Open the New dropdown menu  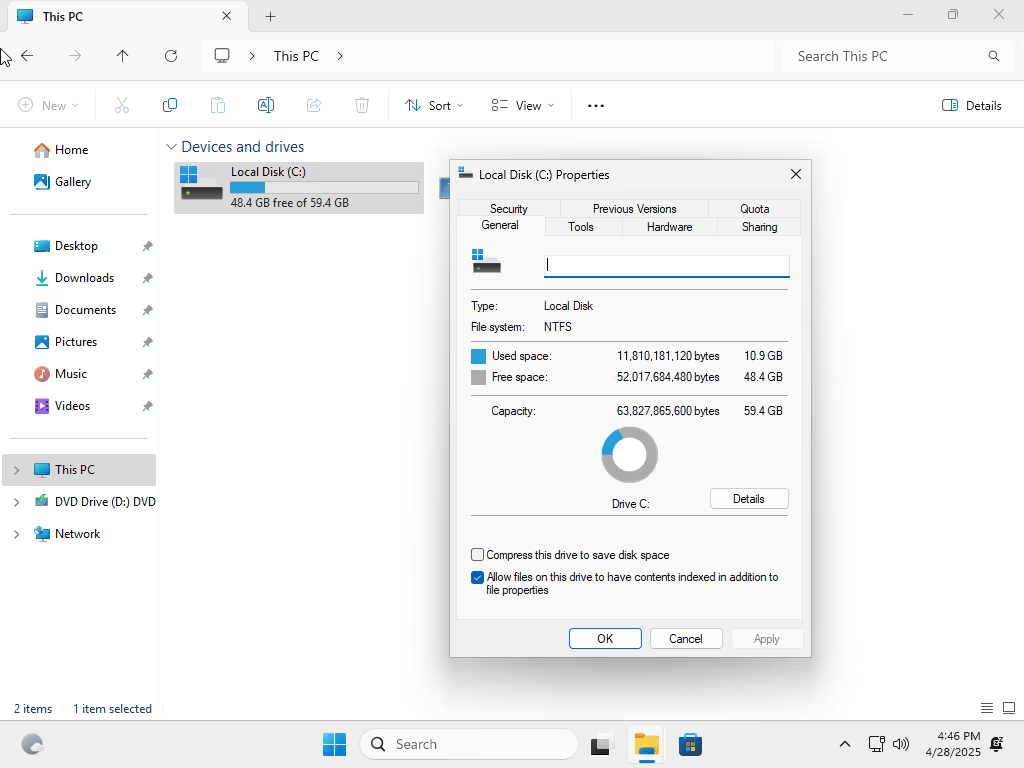[x=48, y=106]
